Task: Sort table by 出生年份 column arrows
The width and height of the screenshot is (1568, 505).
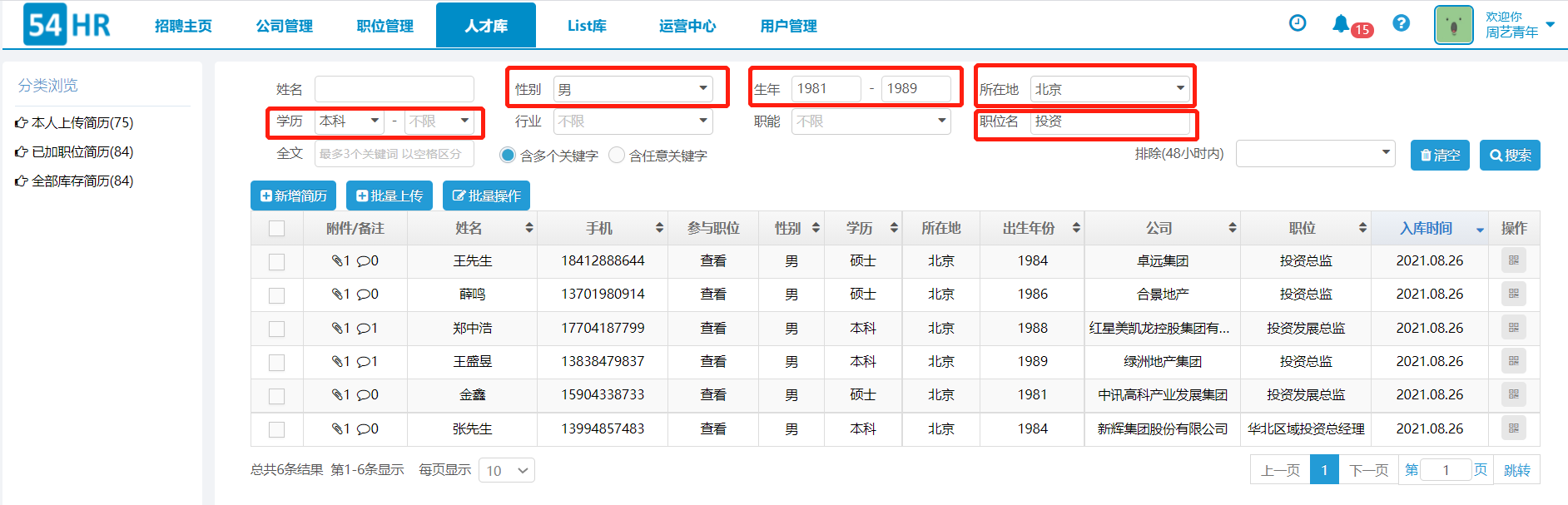Action: click(x=1076, y=228)
